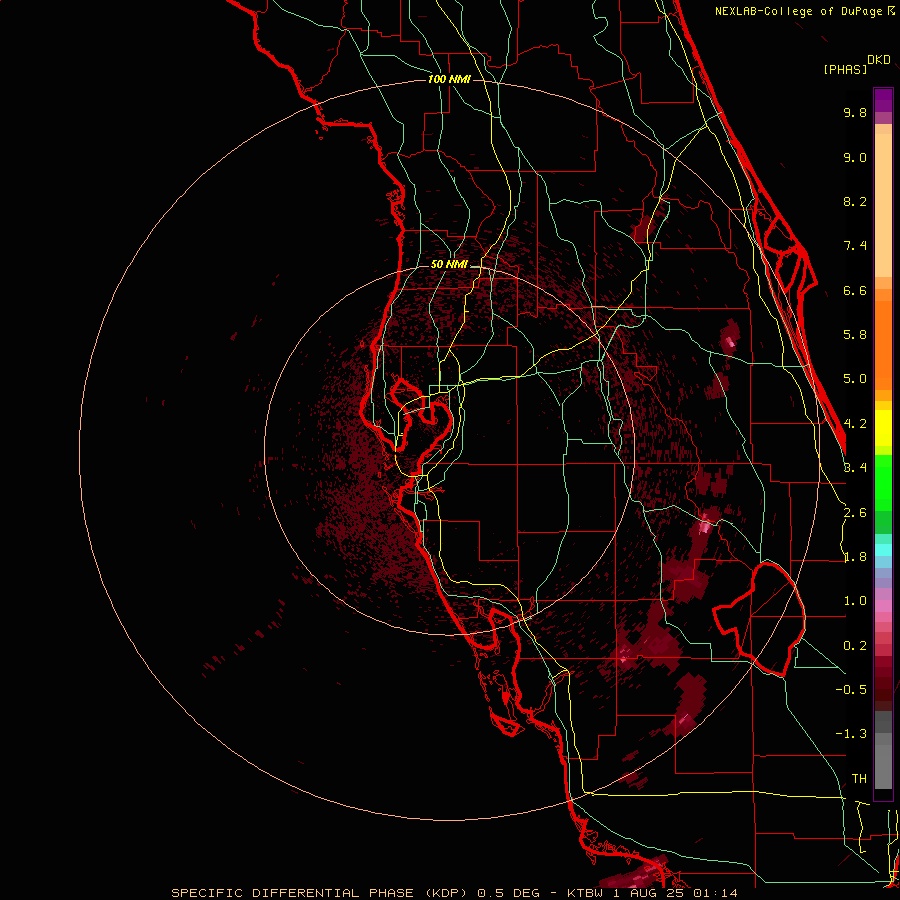
Task: Click the 4.2 value on the color scale
Action: click(x=855, y=424)
